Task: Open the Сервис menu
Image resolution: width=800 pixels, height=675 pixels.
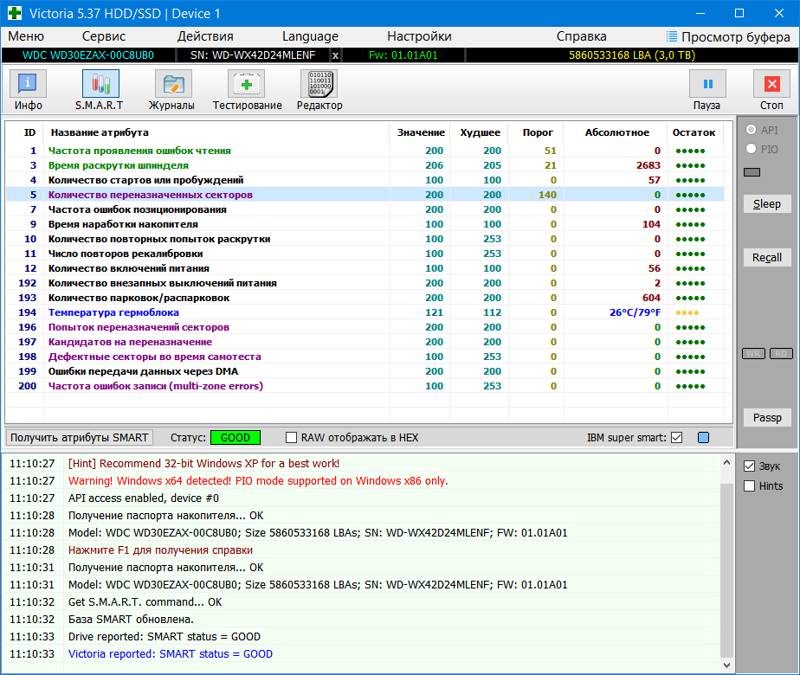Action: [104, 36]
